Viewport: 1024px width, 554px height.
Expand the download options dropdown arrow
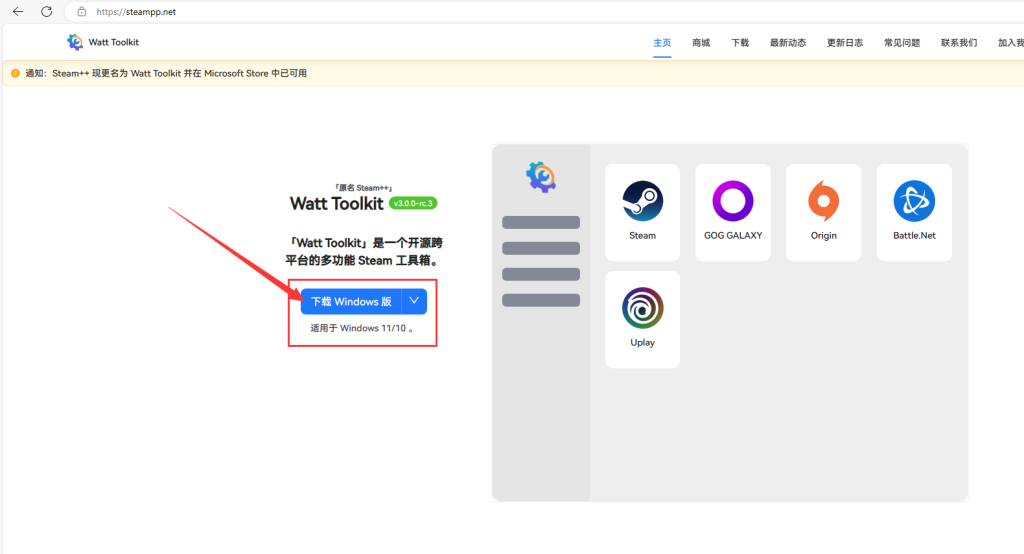coord(415,301)
